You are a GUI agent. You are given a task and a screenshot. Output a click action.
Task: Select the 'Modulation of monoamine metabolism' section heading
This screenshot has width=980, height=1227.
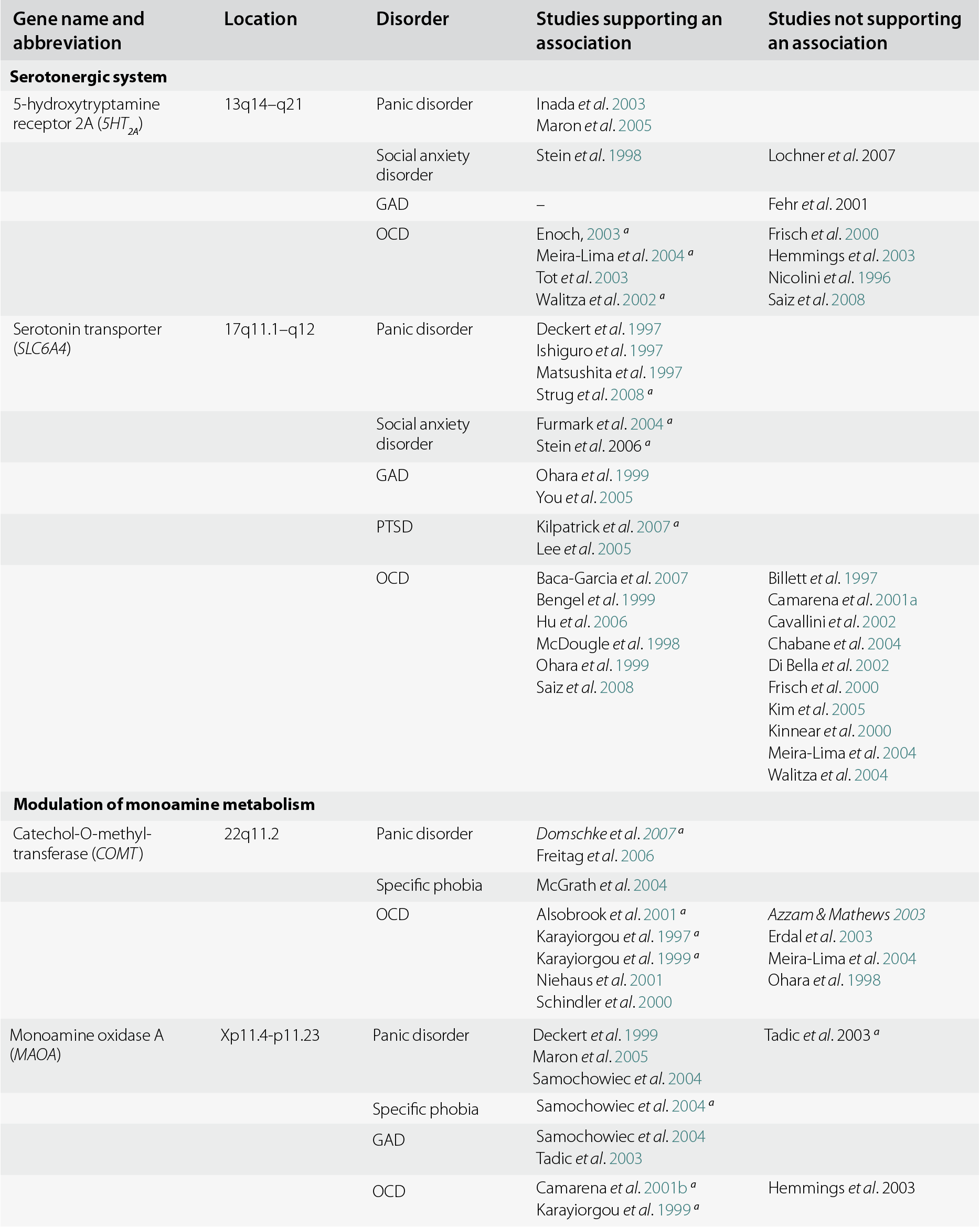click(x=164, y=805)
